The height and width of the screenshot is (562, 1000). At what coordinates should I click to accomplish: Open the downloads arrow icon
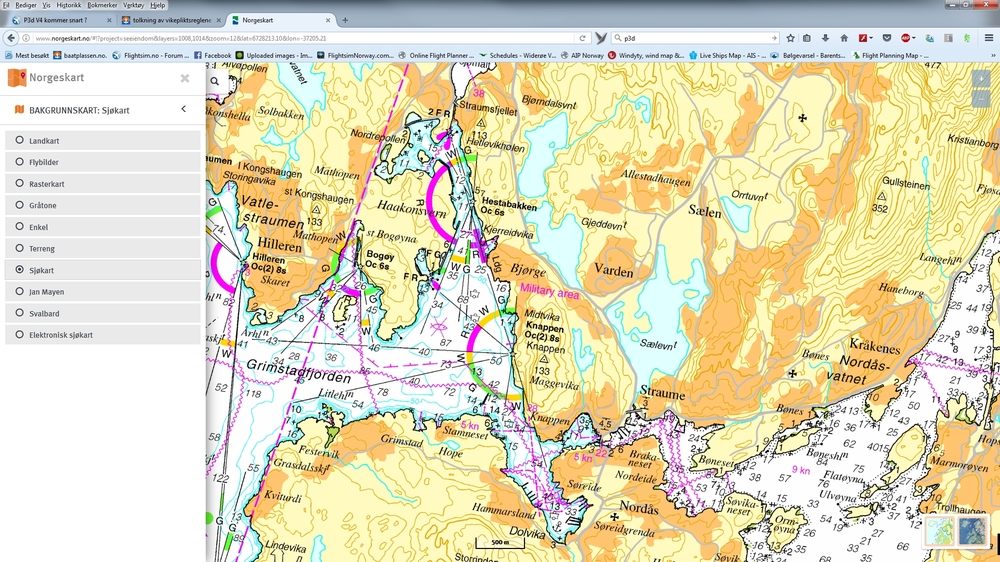coord(825,38)
